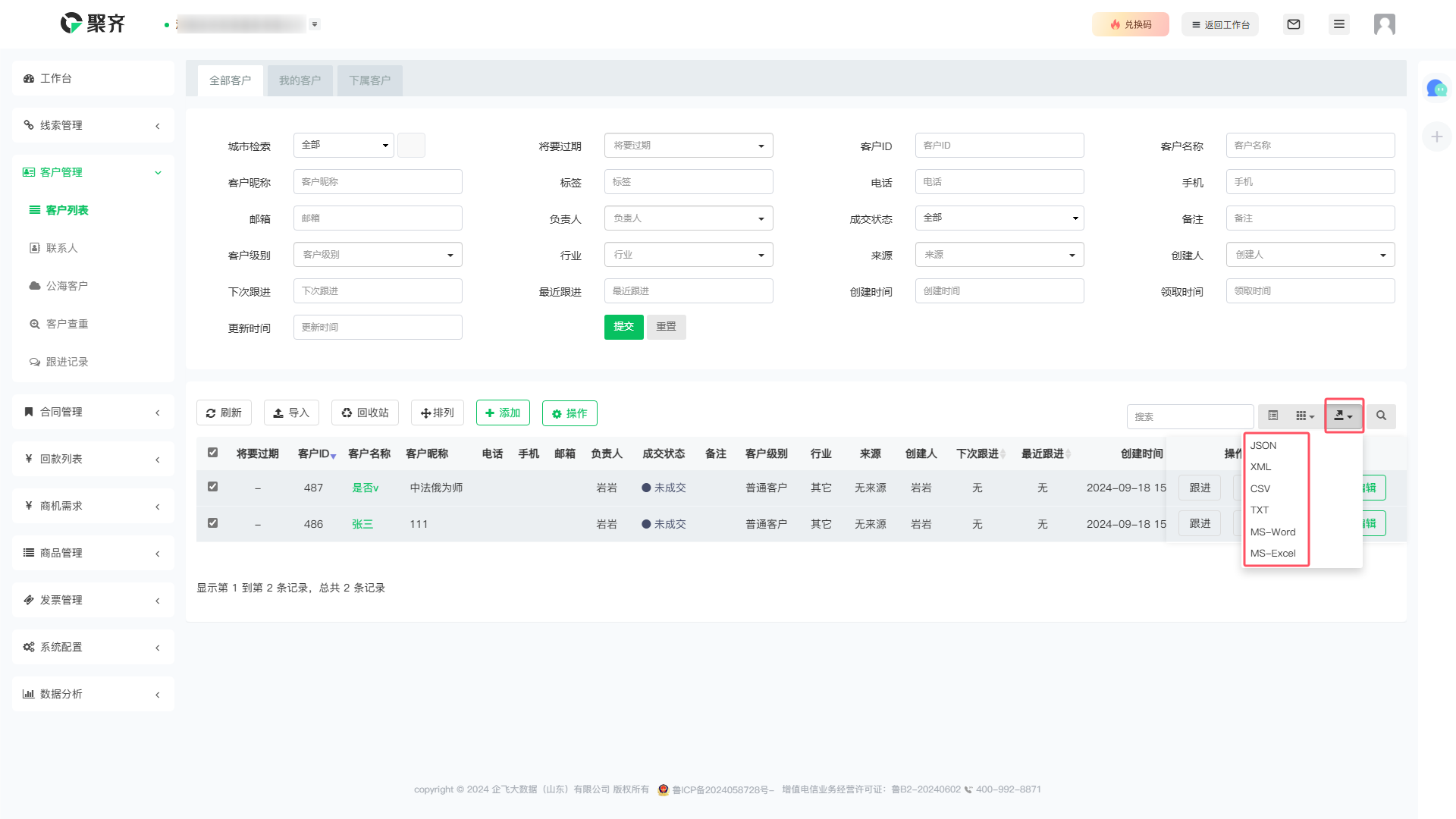Click the 导入 import button
Viewport: 1456px width, 819px height.
(291, 413)
